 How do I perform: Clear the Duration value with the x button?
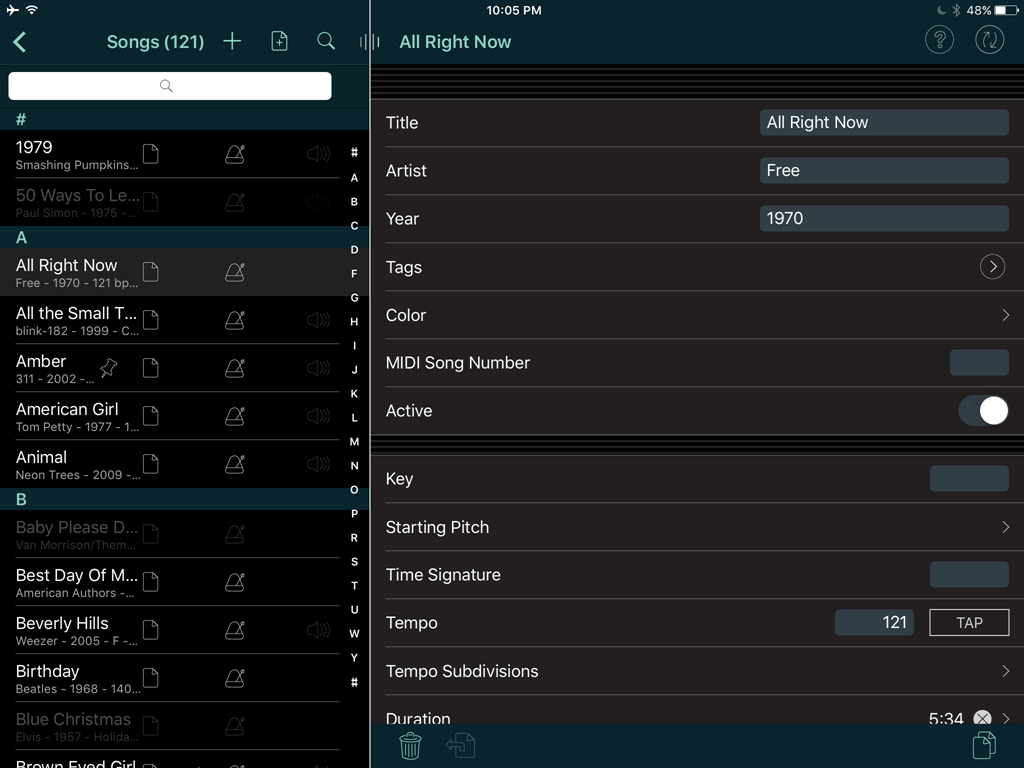point(981,718)
